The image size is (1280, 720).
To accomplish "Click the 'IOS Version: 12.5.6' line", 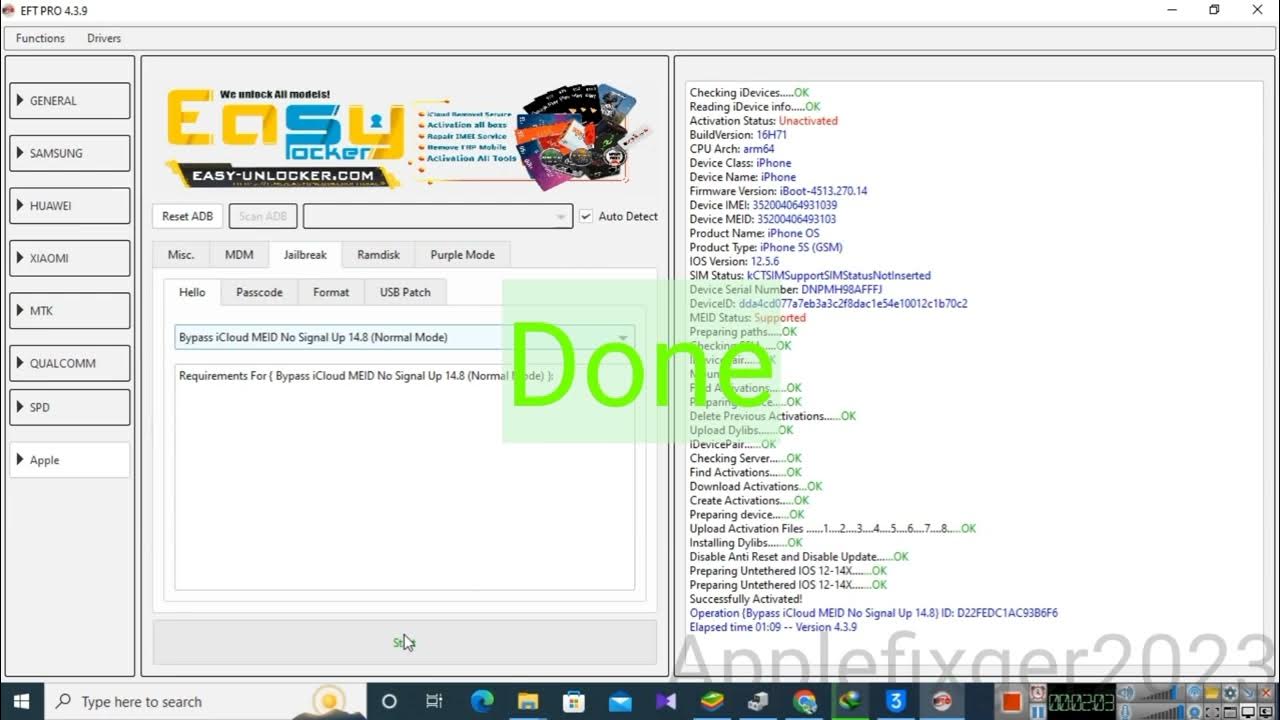I will [x=734, y=261].
